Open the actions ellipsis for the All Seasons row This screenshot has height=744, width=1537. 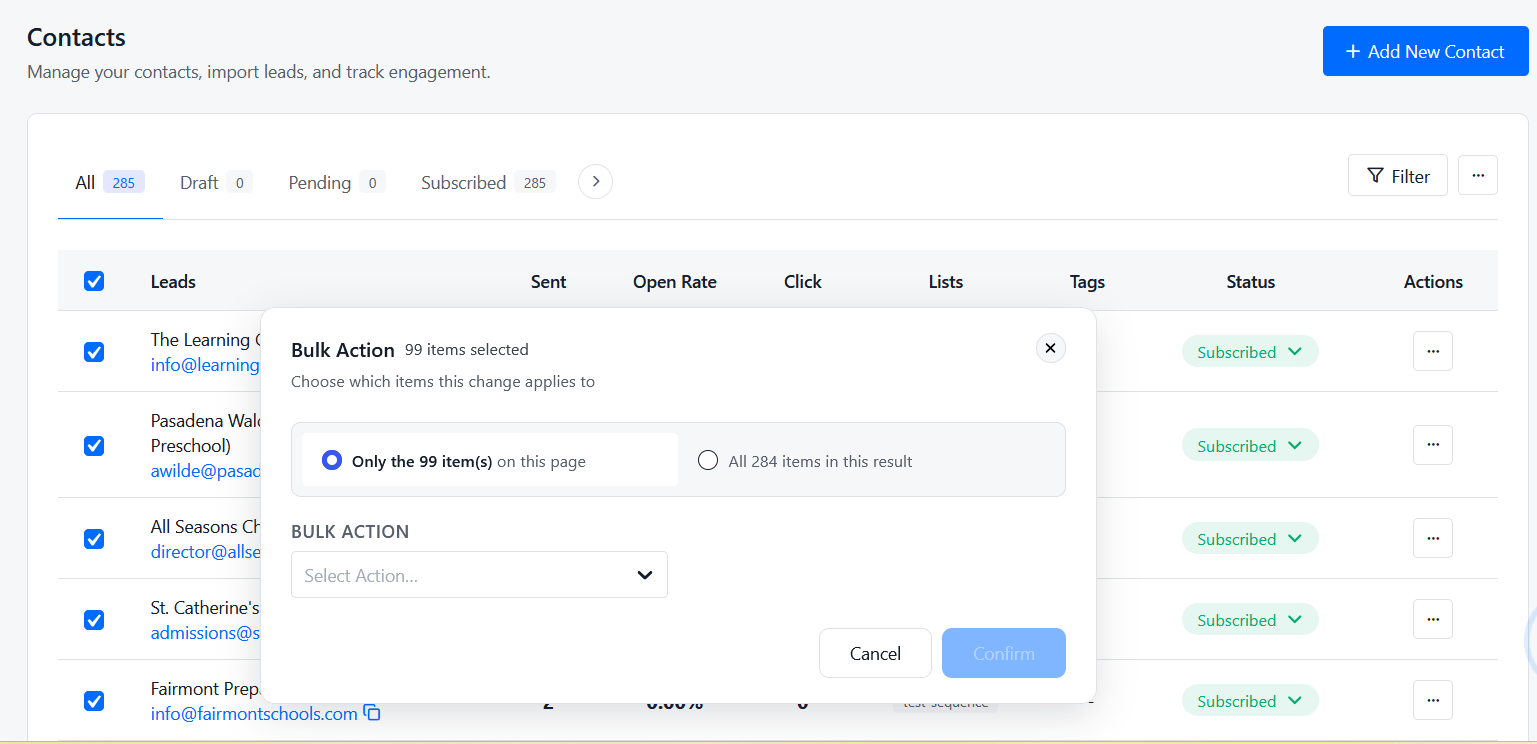pos(1433,538)
